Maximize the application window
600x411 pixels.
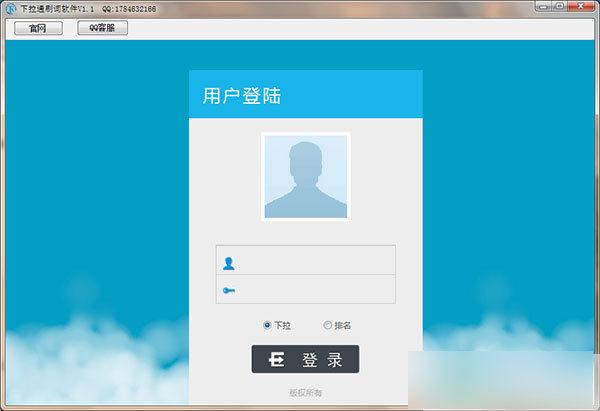click(x=557, y=8)
